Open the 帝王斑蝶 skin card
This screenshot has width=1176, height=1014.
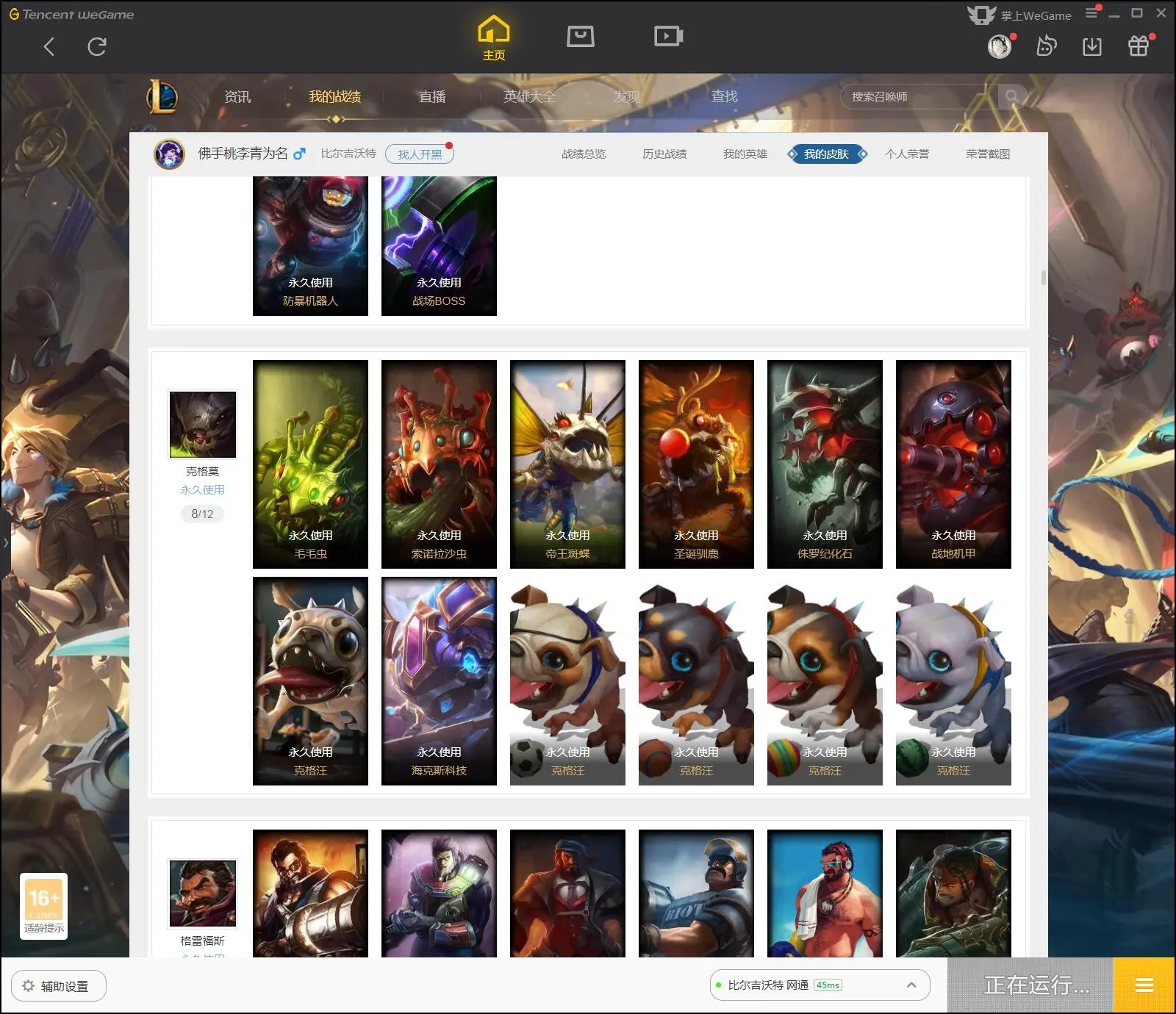point(567,464)
